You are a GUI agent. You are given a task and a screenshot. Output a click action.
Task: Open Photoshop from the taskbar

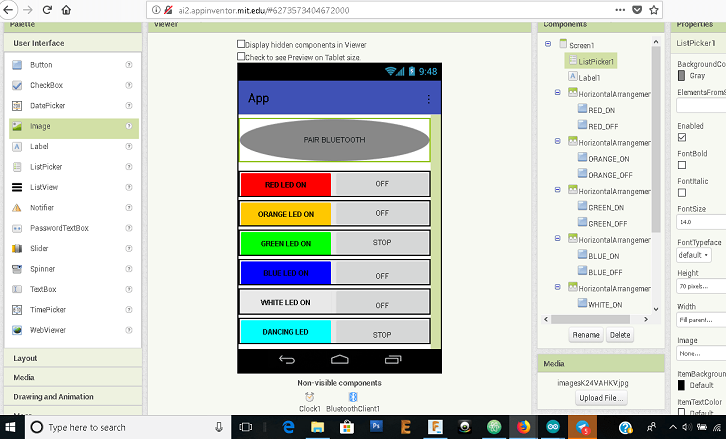(x=376, y=427)
